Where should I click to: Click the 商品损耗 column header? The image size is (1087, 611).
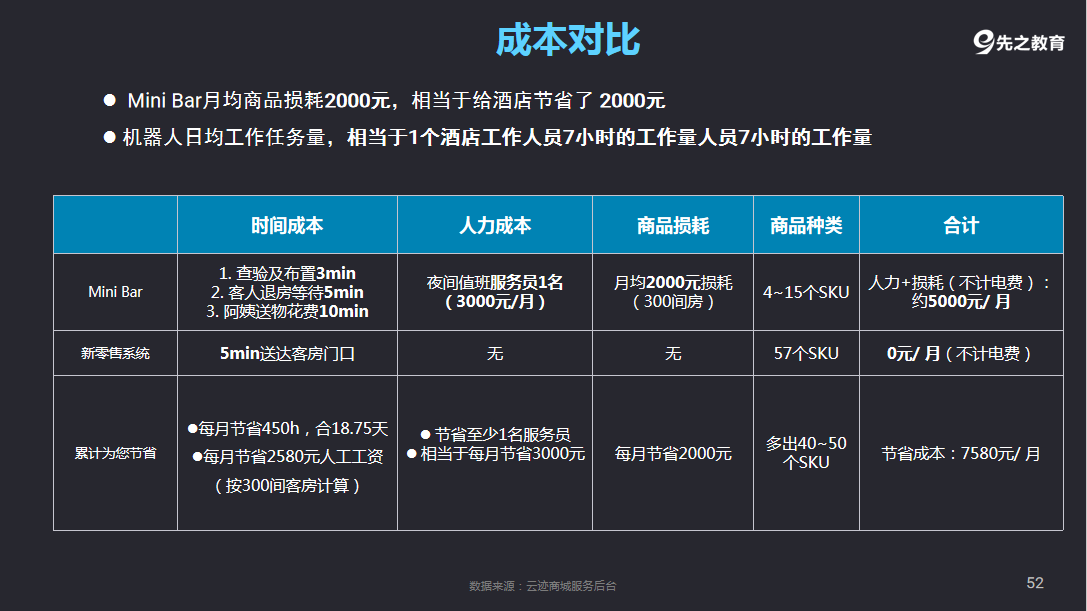pos(673,226)
